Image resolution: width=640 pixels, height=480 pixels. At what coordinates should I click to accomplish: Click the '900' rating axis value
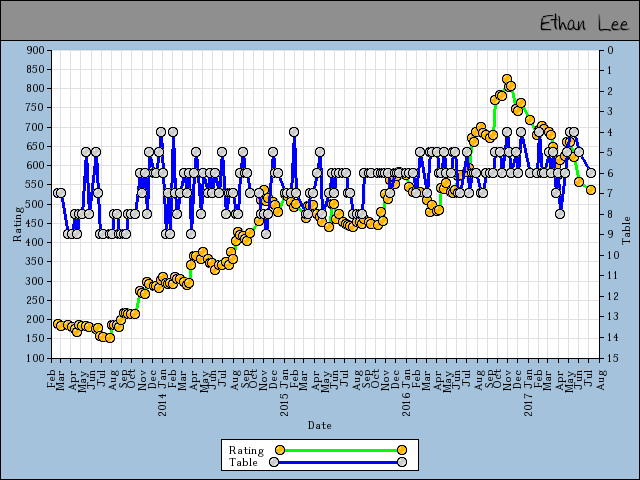(x=35, y=50)
